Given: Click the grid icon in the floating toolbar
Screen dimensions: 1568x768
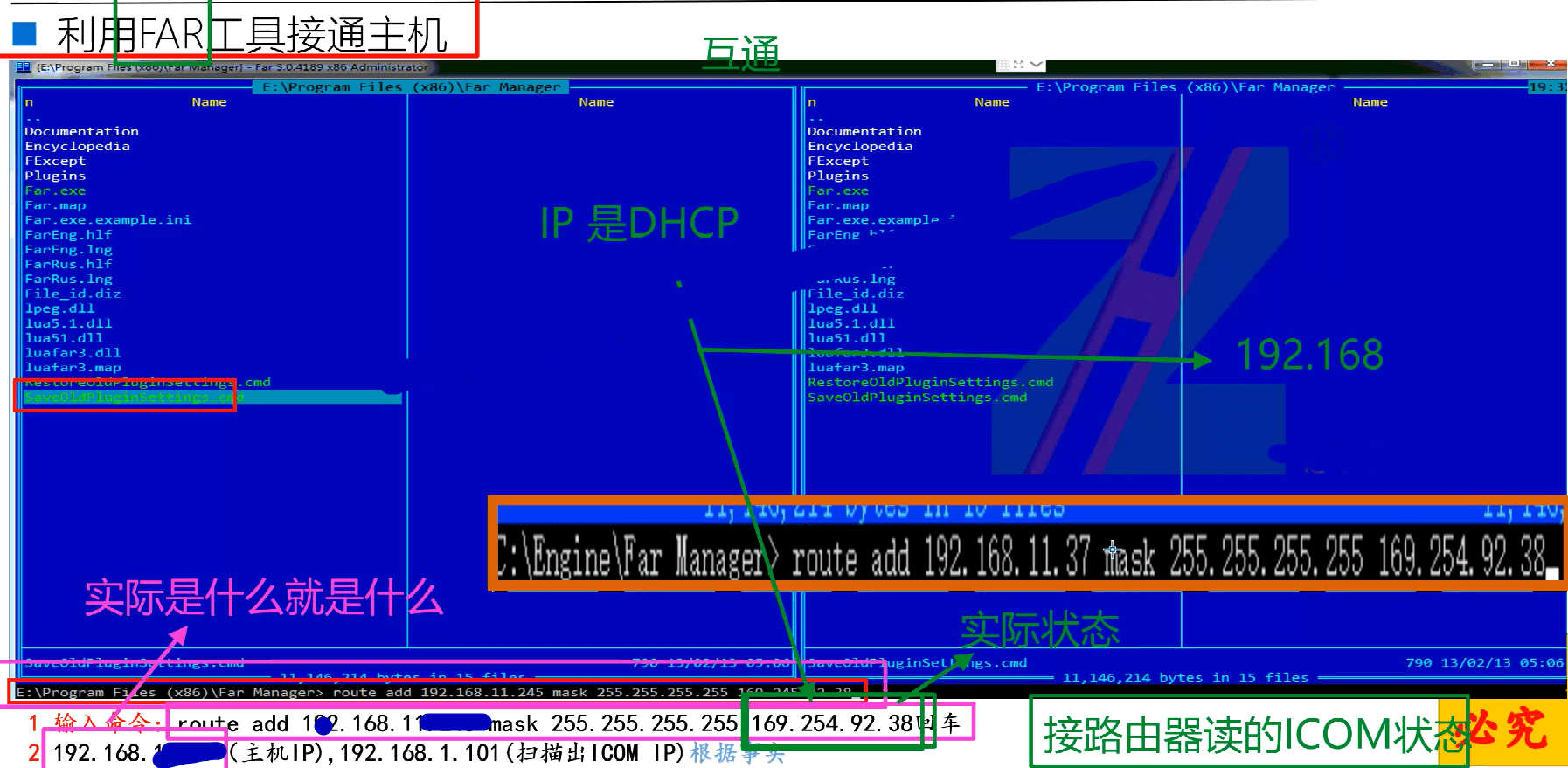Looking at the screenshot, I should (x=1004, y=65).
